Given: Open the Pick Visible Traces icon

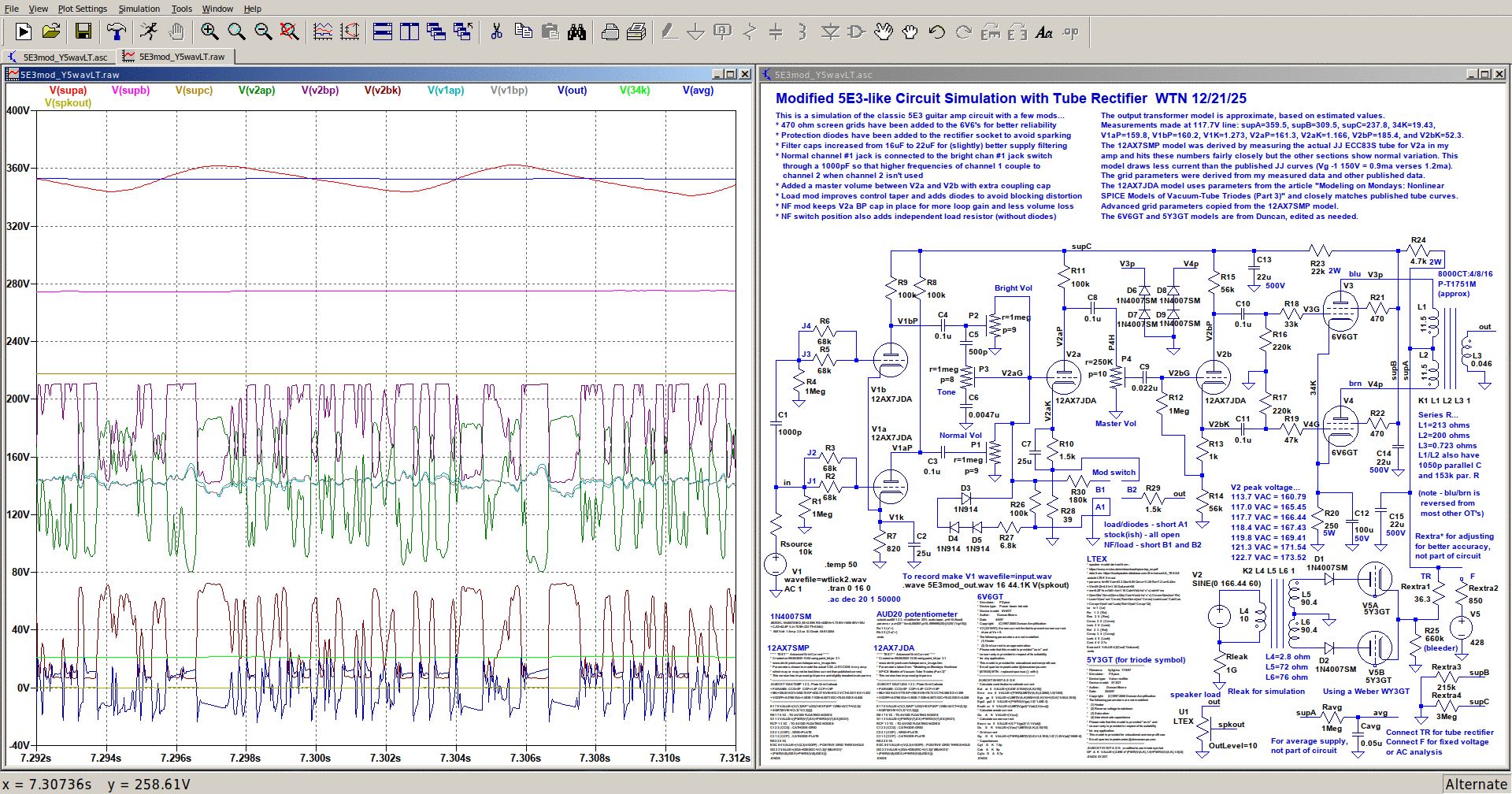Looking at the screenshot, I should click(323, 32).
